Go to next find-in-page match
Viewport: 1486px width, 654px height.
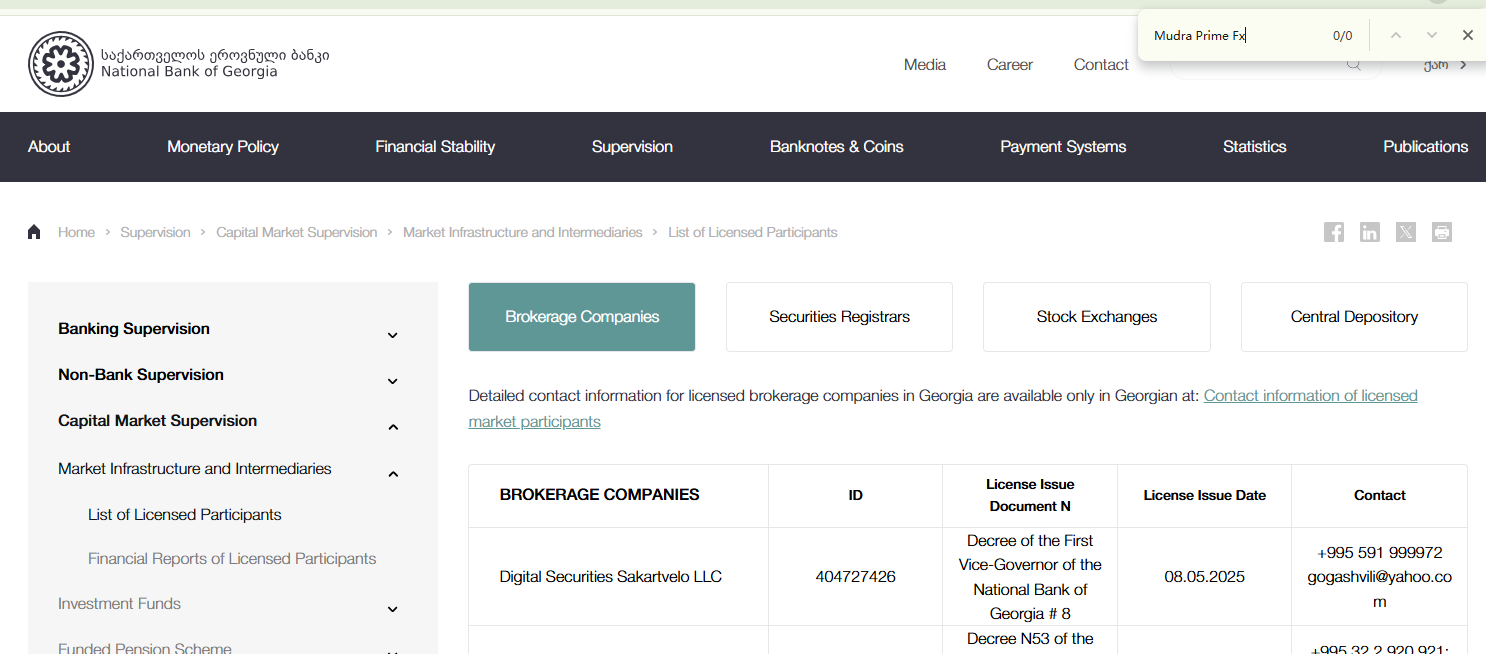click(1432, 35)
